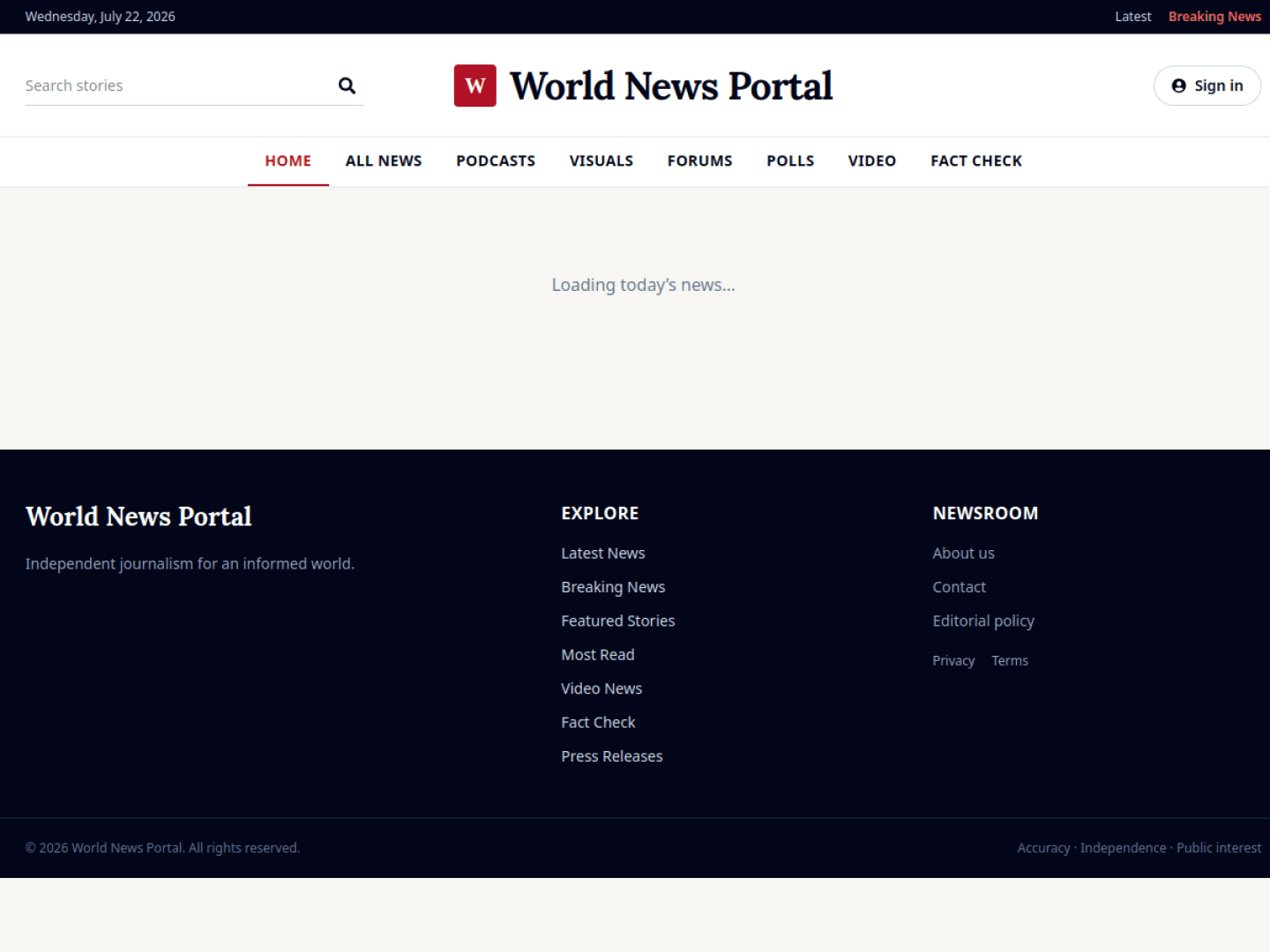Viewport: 1270px width, 952px height.
Task: Open the Forums nav tab
Action: coord(700,160)
